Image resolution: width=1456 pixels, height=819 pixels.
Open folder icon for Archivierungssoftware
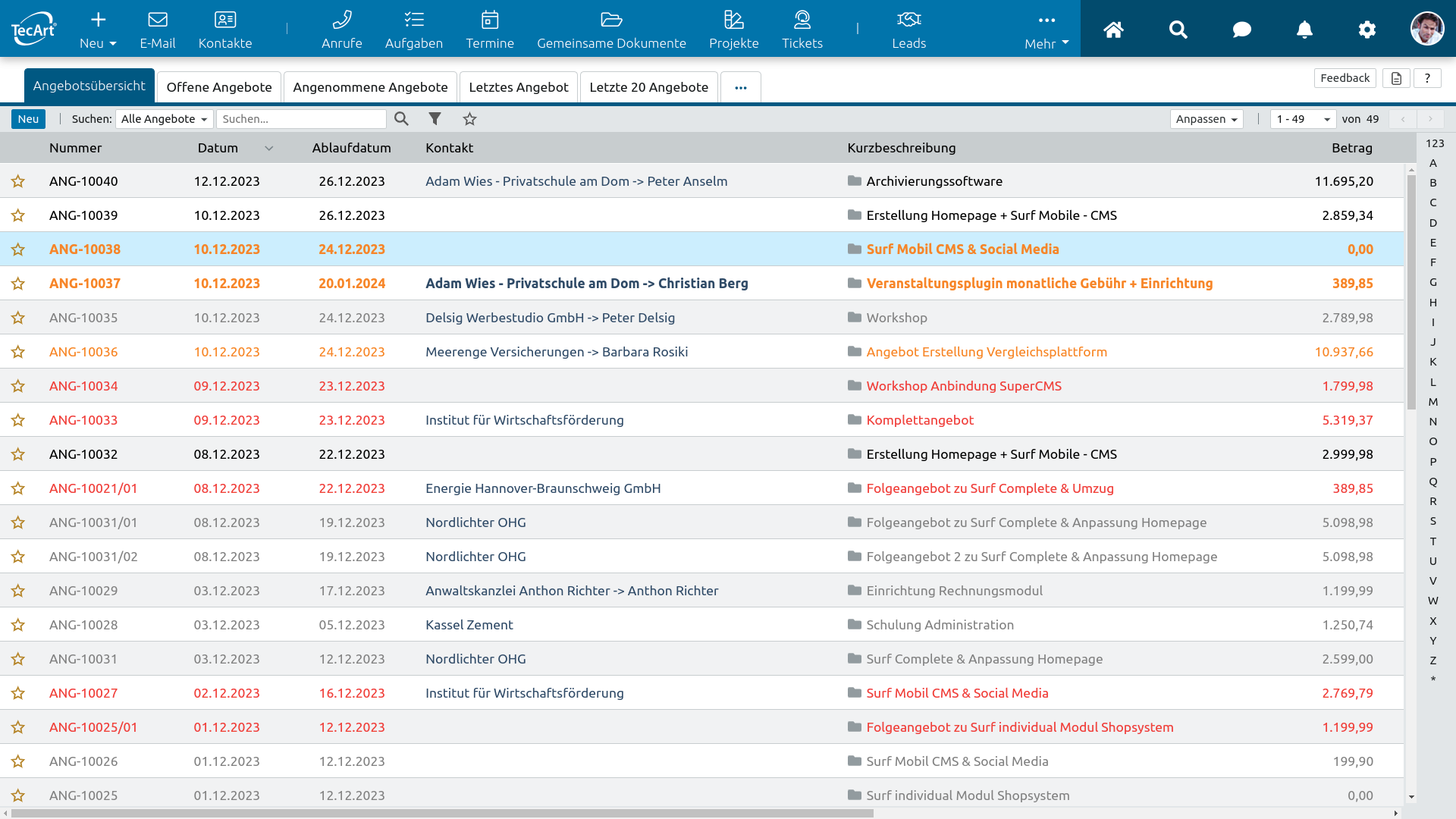click(x=855, y=181)
